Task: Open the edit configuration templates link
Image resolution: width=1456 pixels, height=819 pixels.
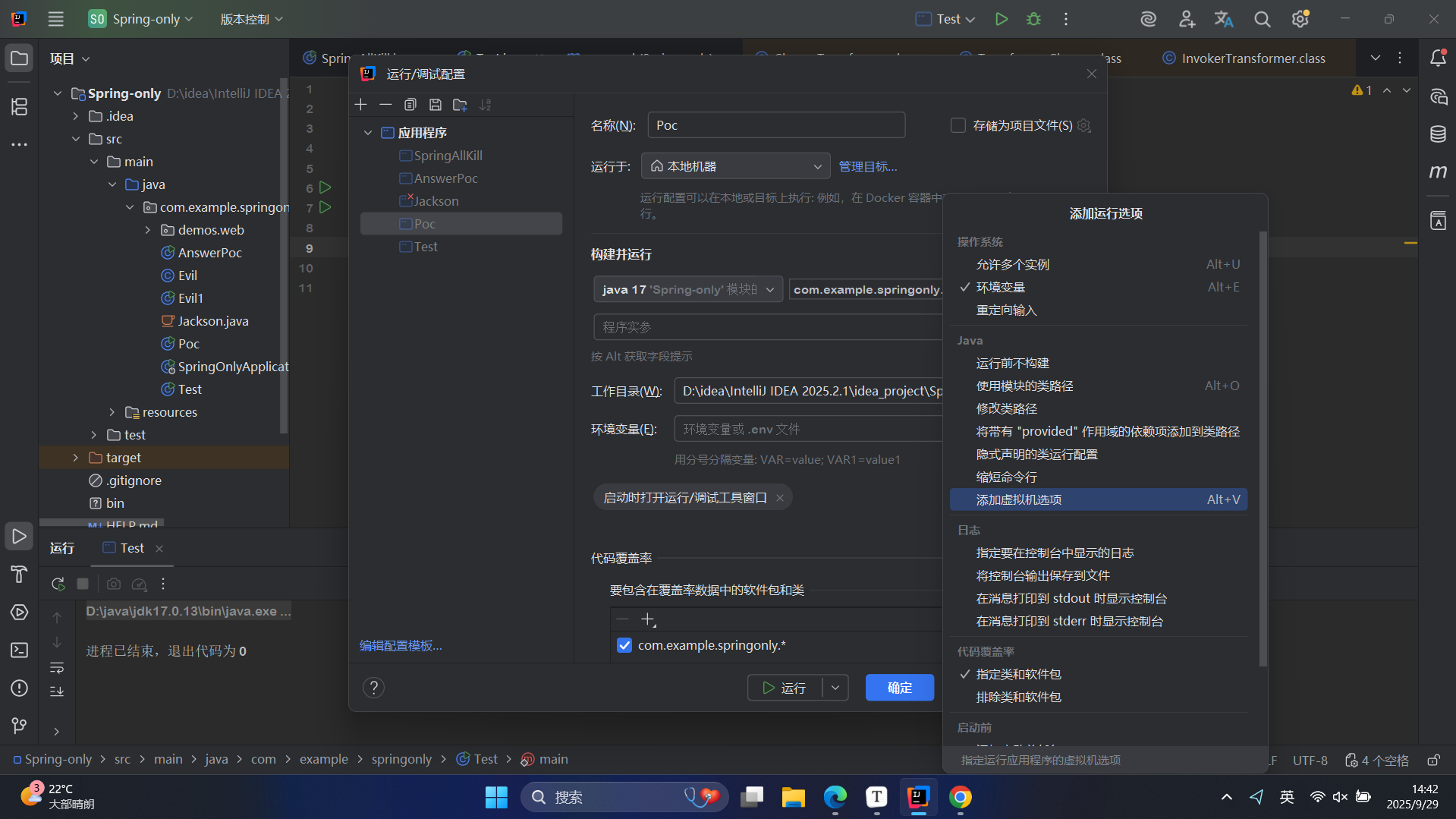Action: coord(401,645)
